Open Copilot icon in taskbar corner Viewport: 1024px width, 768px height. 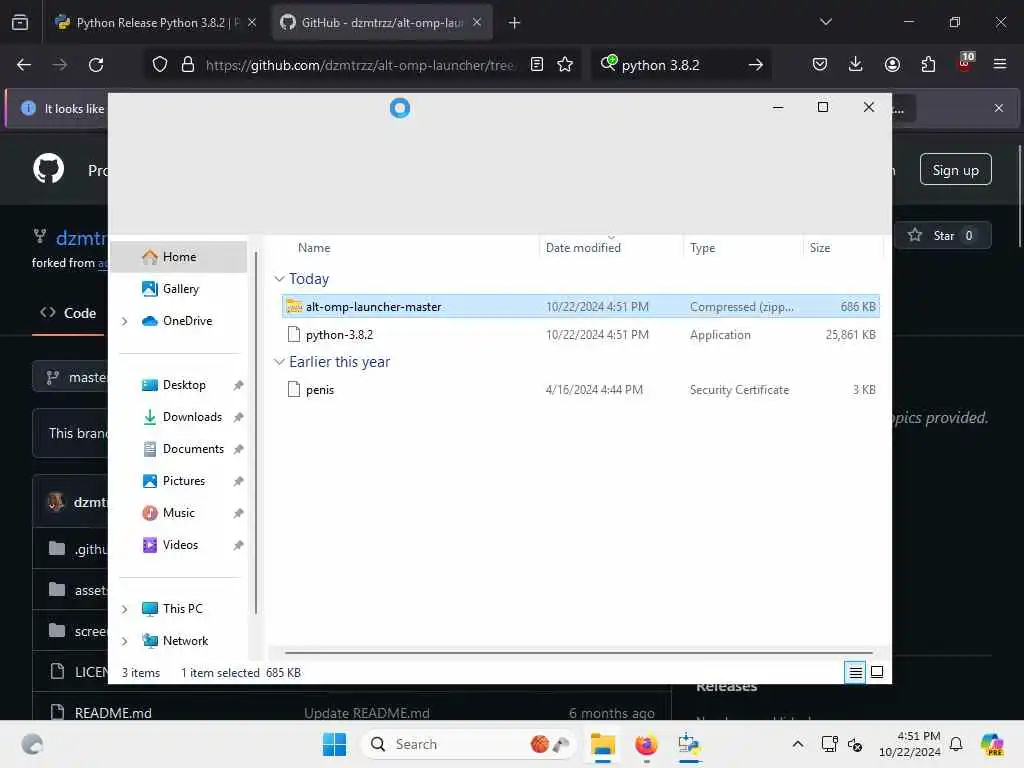point(992,744)
